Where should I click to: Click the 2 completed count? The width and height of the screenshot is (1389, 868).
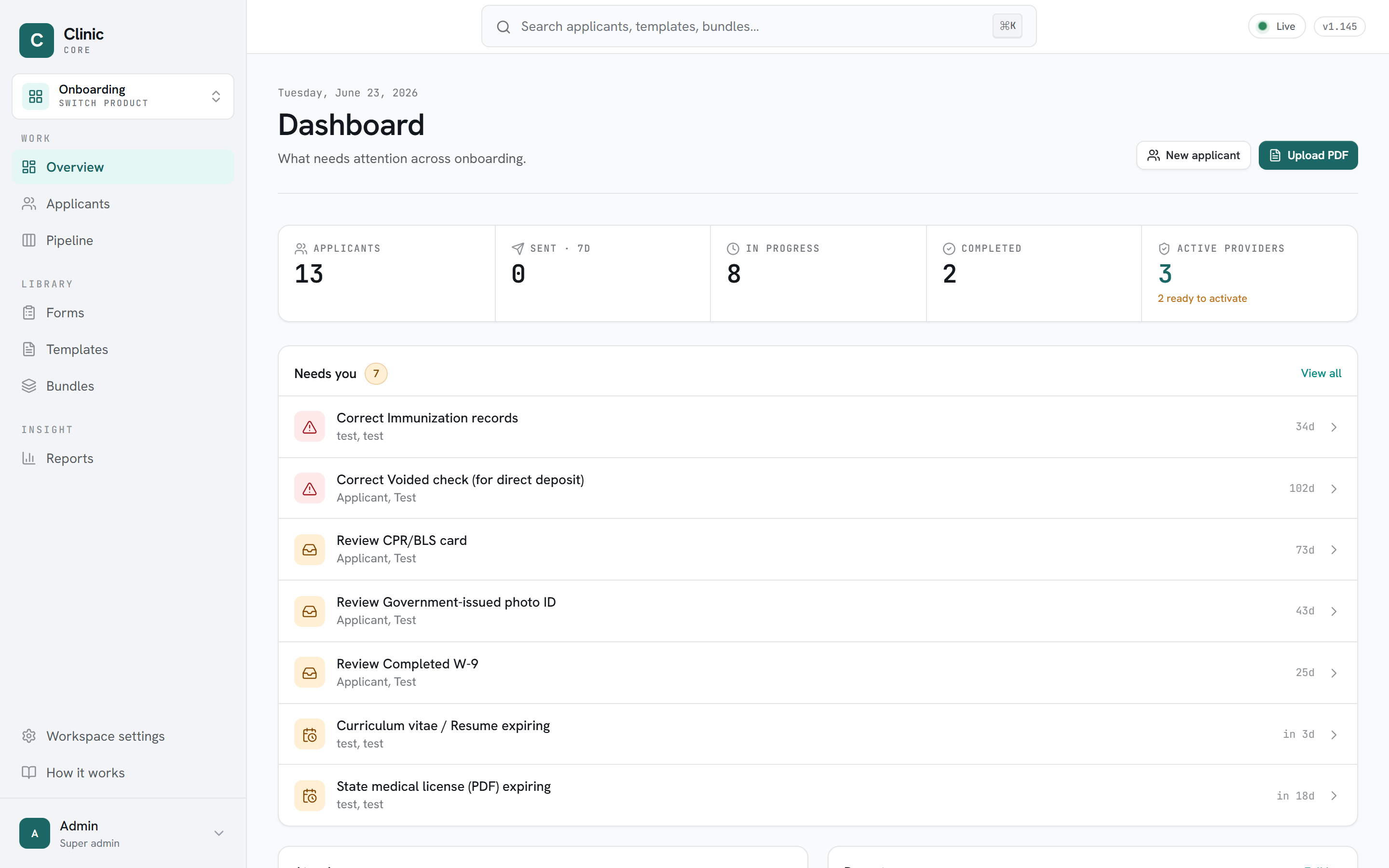click(949, 274)
